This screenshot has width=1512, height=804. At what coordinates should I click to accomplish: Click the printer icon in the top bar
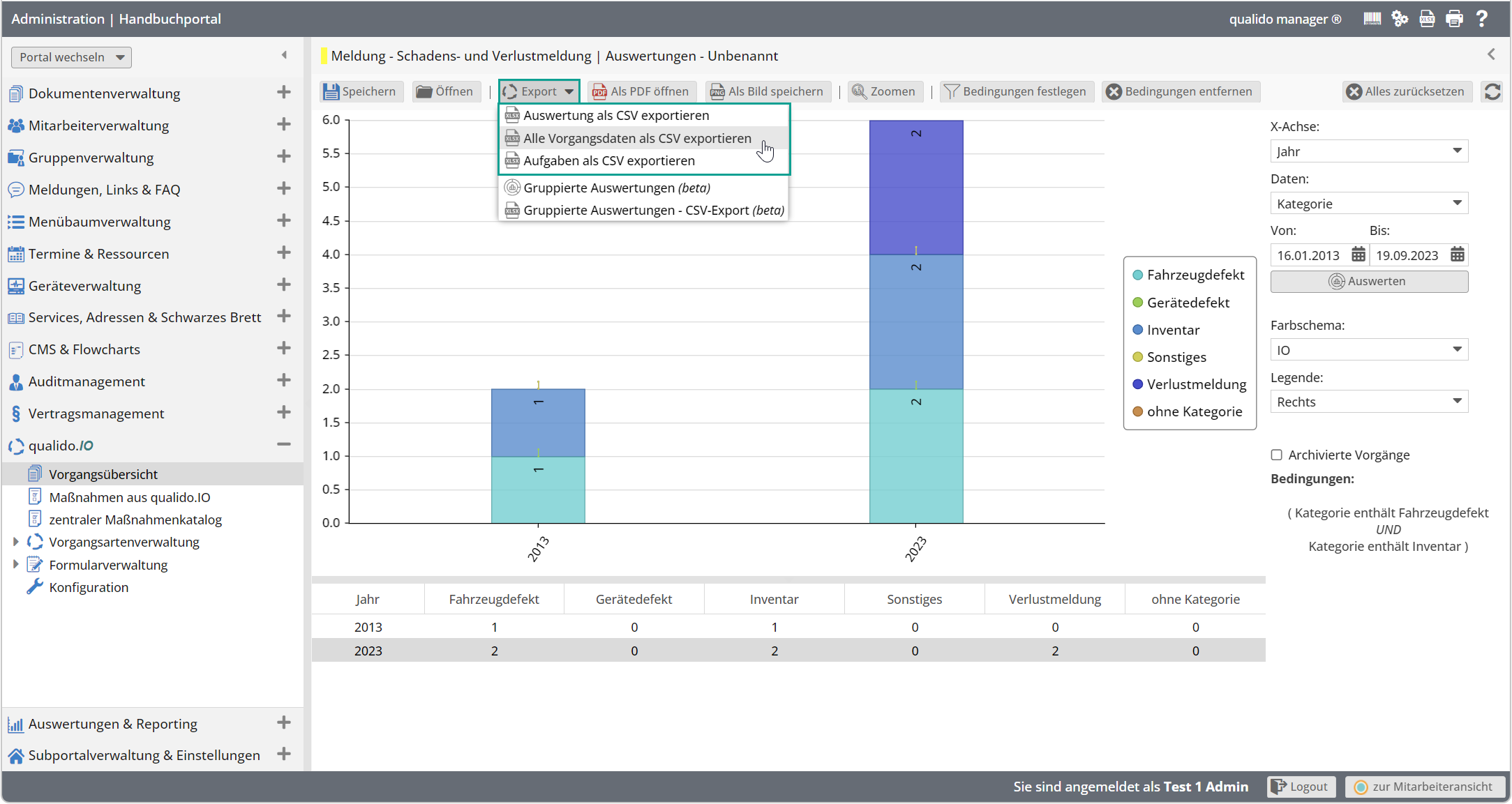coord(1455,19)
